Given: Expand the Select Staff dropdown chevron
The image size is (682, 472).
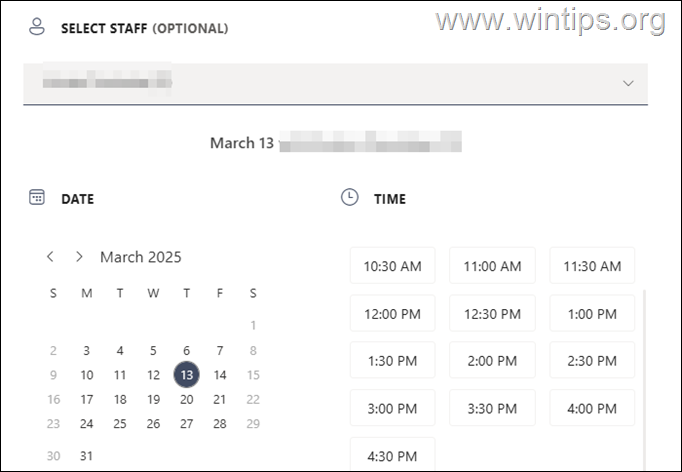Looking at the screenshot, I should click(628, 83).
